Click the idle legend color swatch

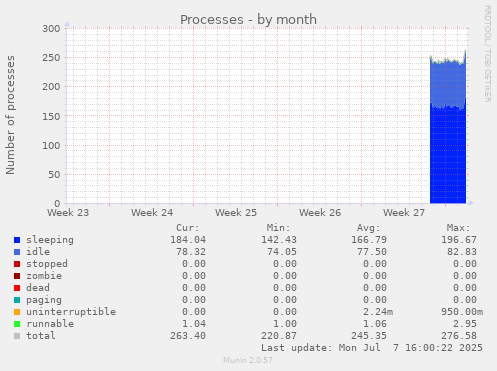pos(17,252)
